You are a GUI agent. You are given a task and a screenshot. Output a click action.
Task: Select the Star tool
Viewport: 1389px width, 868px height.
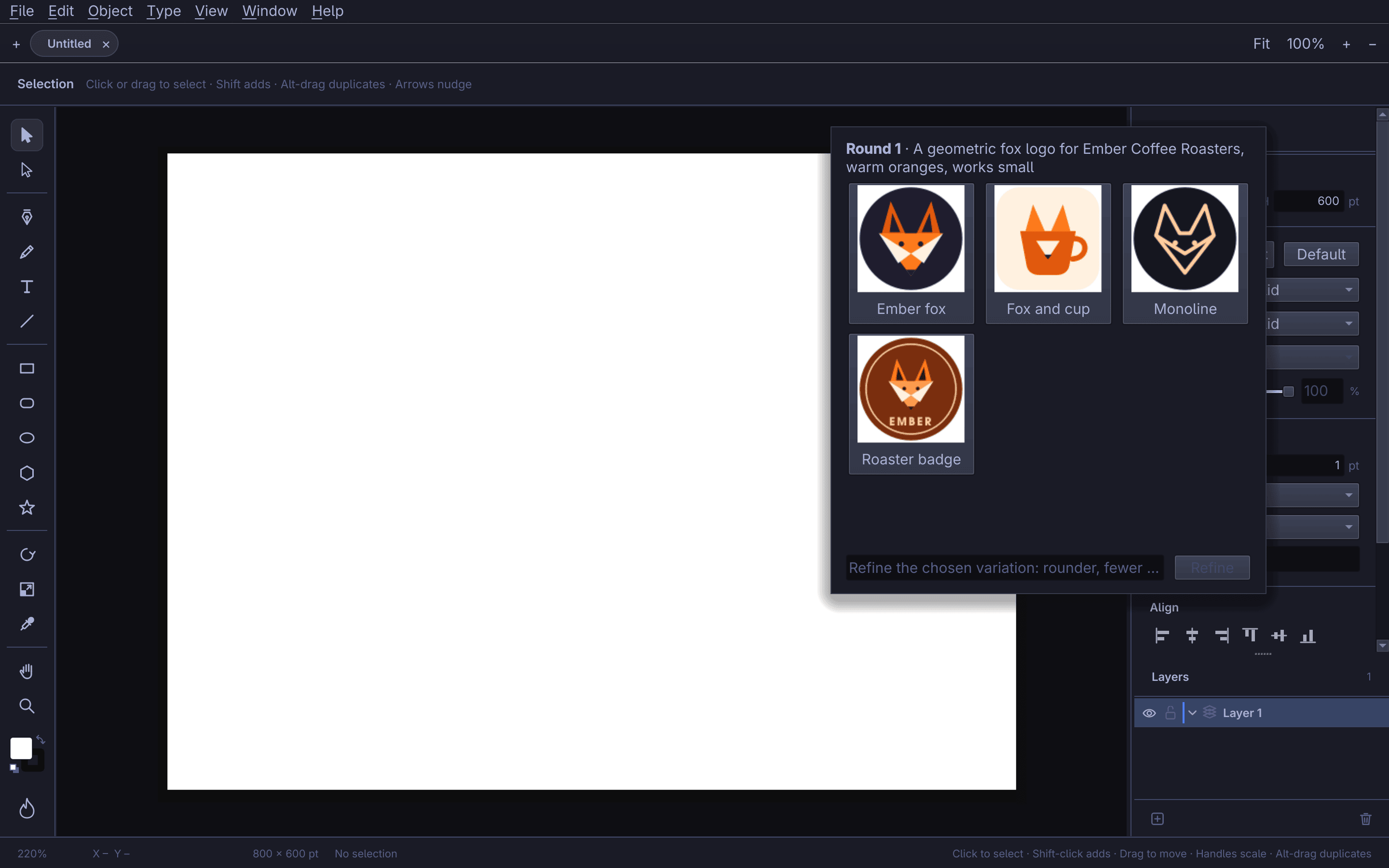click(27, 507)
